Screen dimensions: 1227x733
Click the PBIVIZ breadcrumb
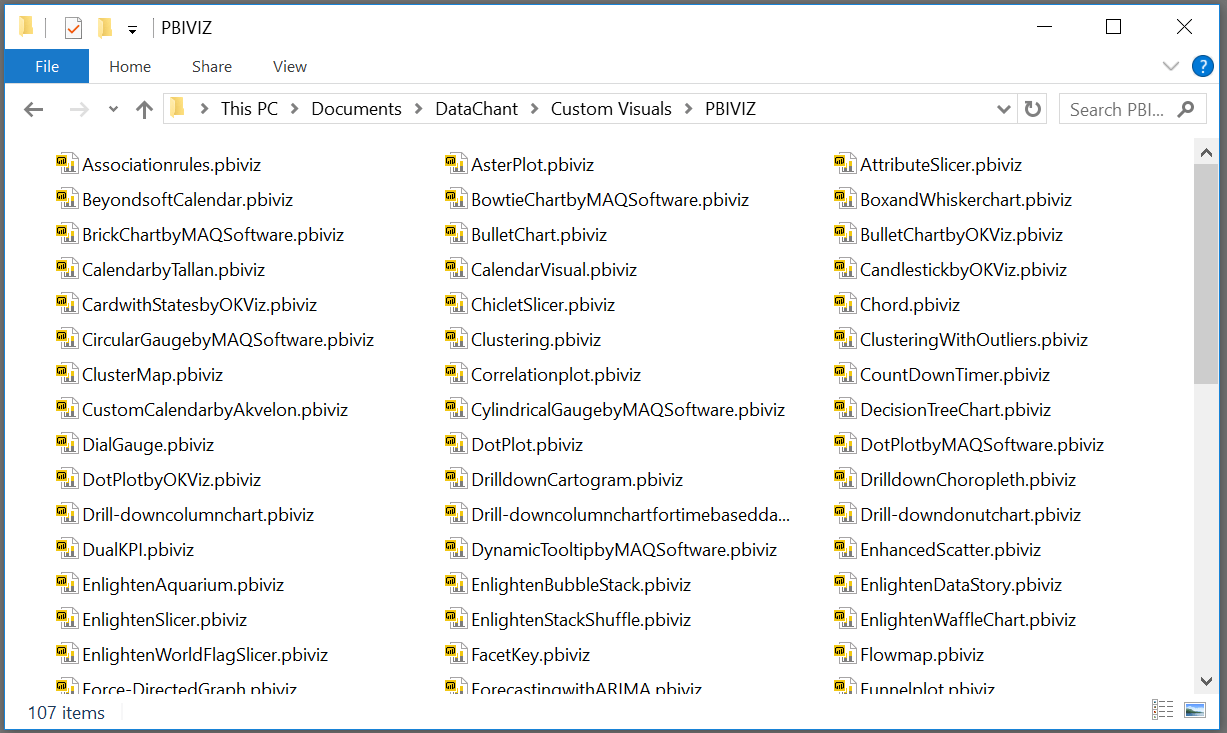click(730, 109)
